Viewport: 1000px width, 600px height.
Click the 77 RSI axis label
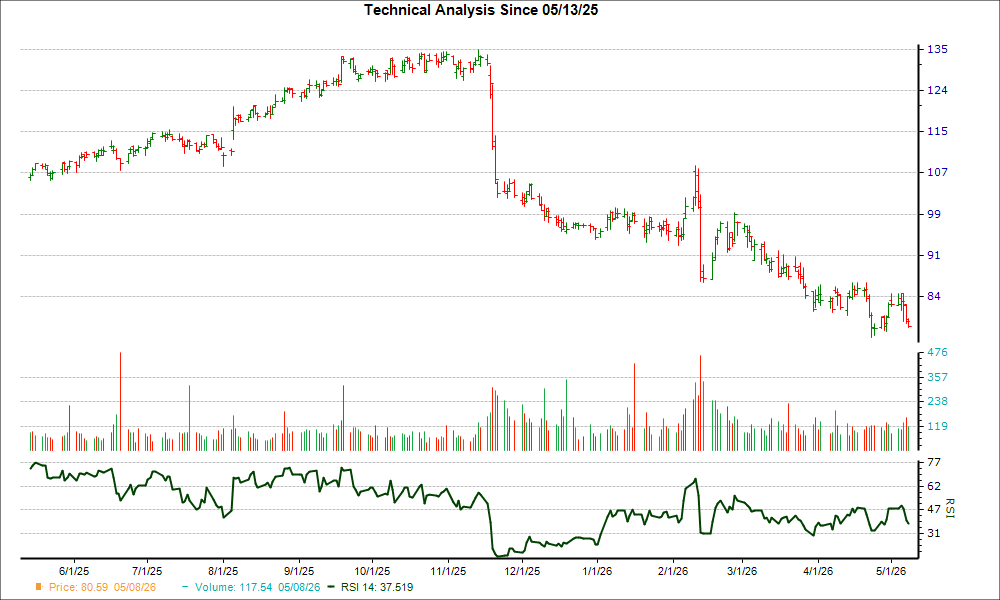click(934, 462)
